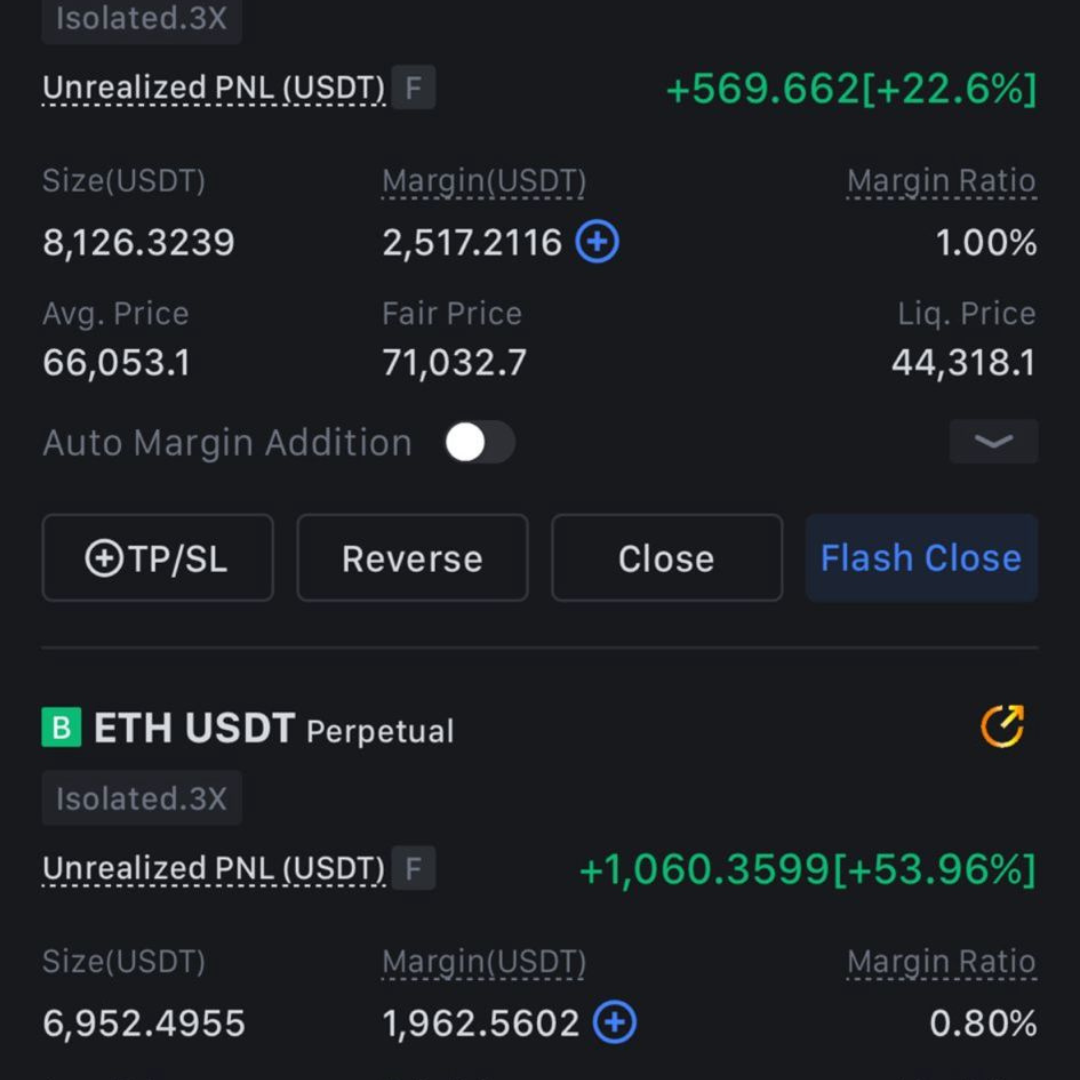Toggle Auto Margin Addition switch
Screen dimensions: 1080x1080
coord(480,442)
